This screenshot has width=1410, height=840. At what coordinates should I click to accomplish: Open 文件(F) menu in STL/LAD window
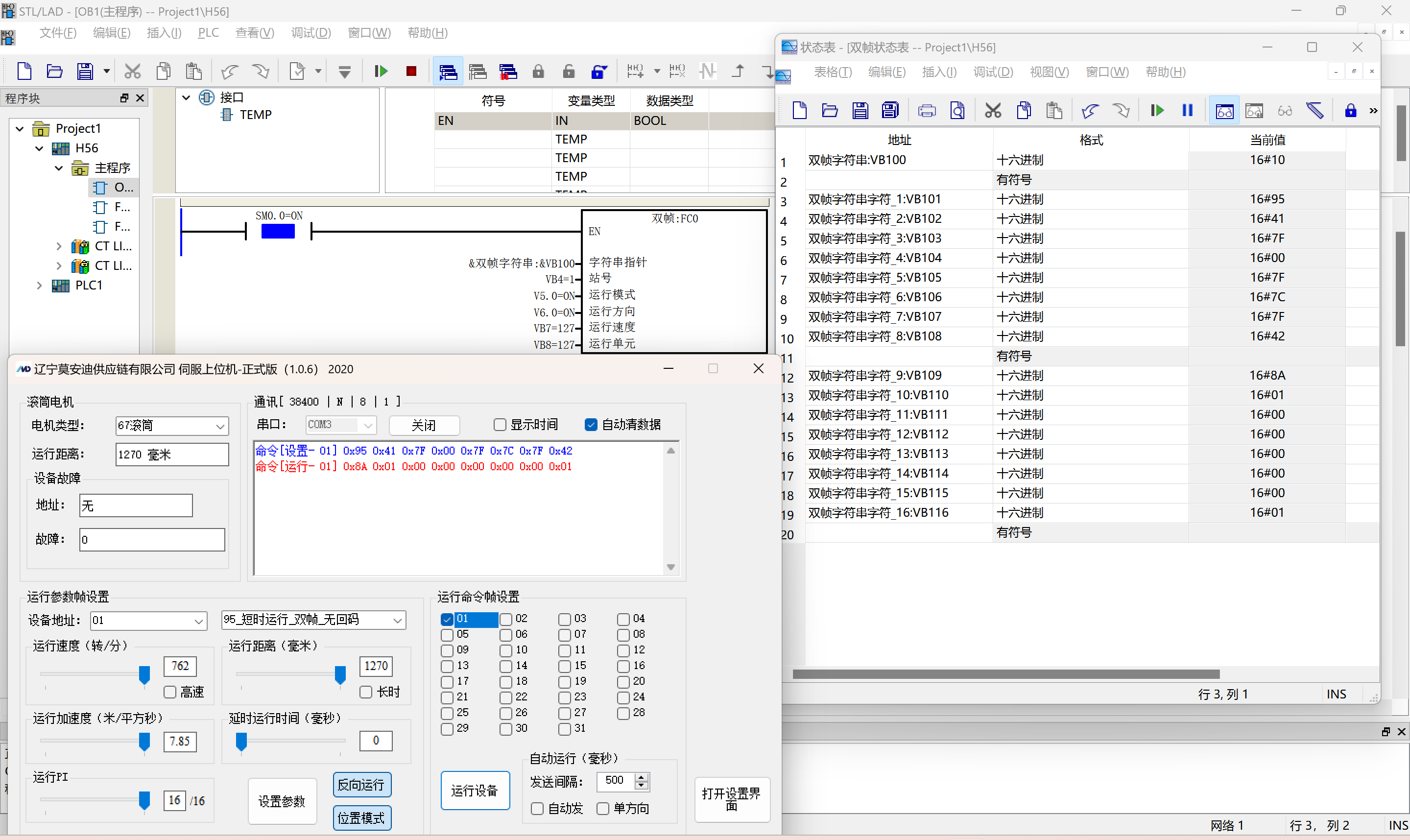point(58,33)
